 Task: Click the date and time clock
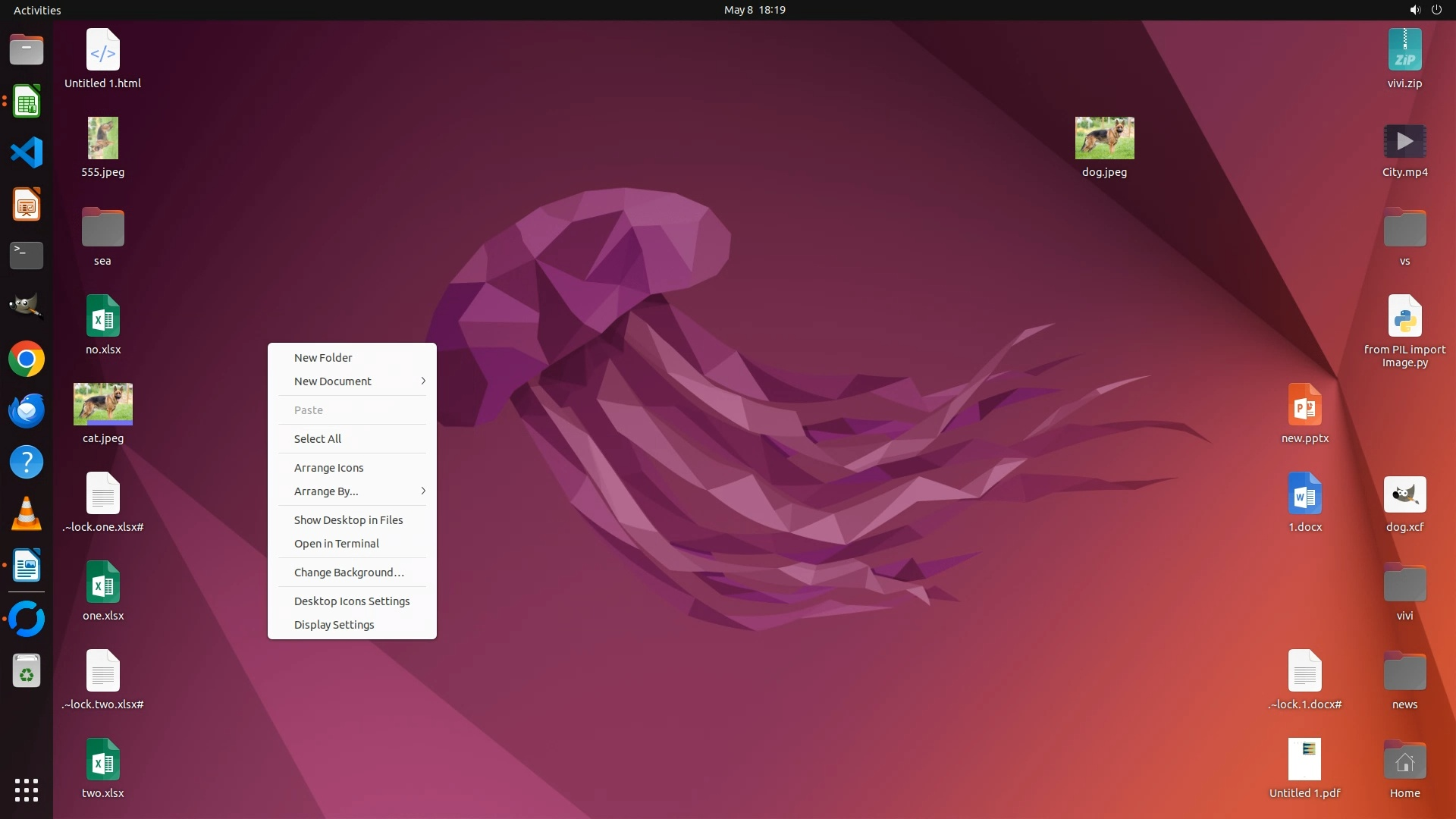tap(754, 10)
